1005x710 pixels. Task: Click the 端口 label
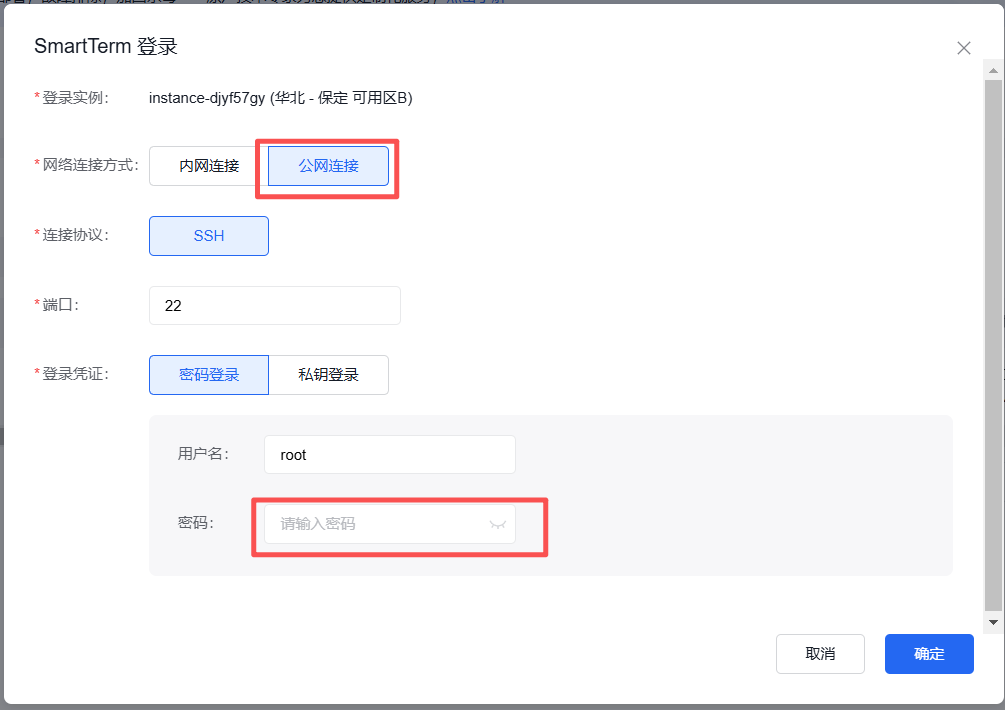61,305
